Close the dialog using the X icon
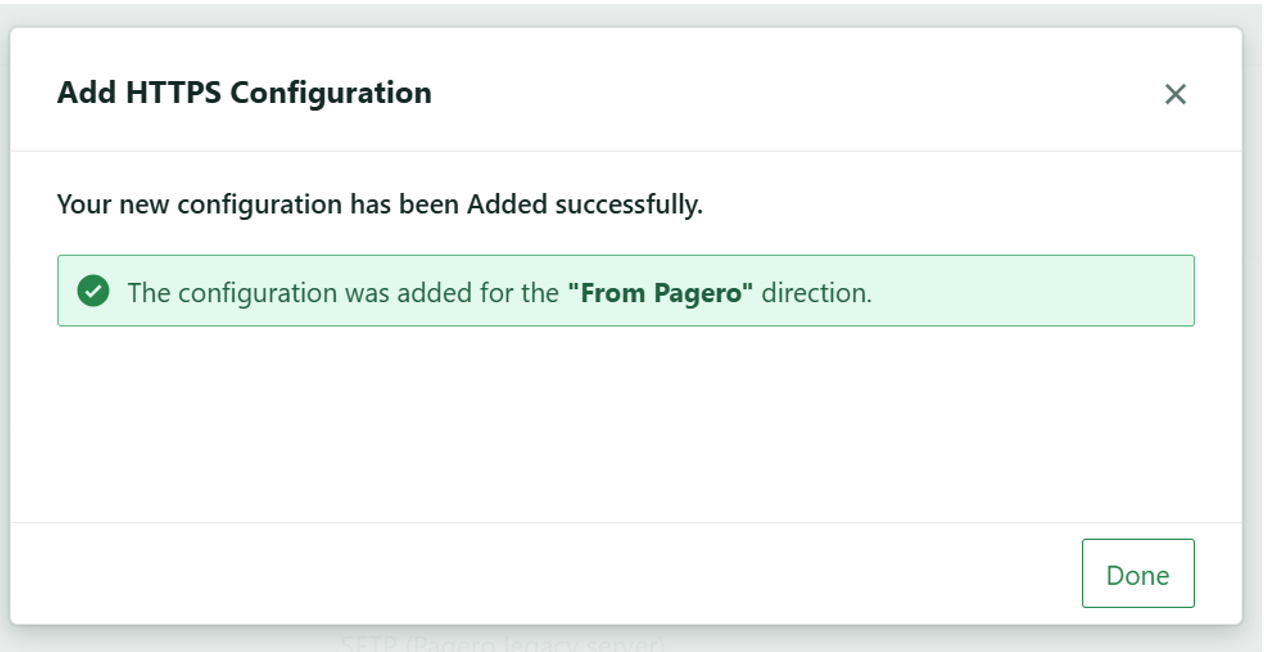Viewport: 1264px width, 652px height. click(x=1175, y=94)
